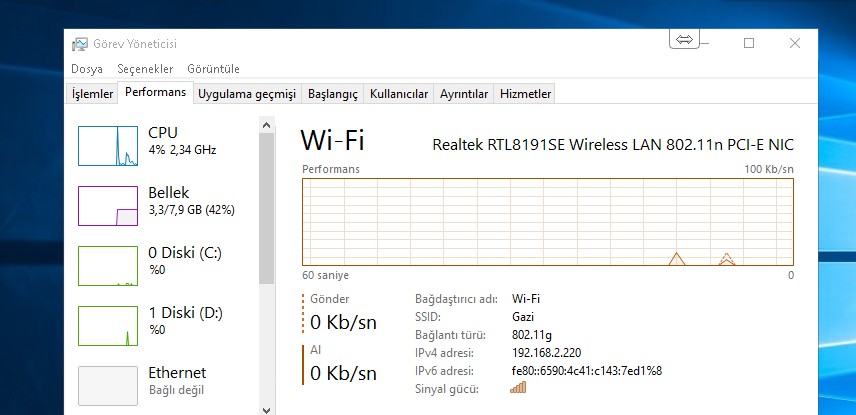Click the Görev Yöneticisi title bar icon
The height and width of the screenshot is (415, 856).
[80, 44]
